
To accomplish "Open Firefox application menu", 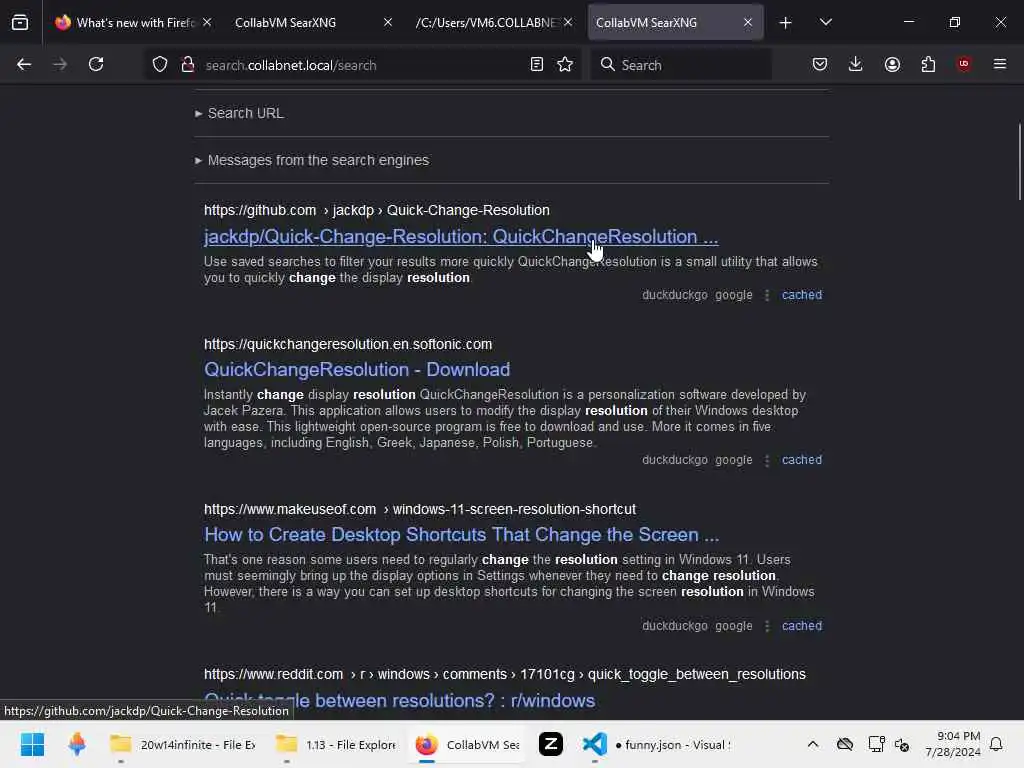I will point(1000,65).
